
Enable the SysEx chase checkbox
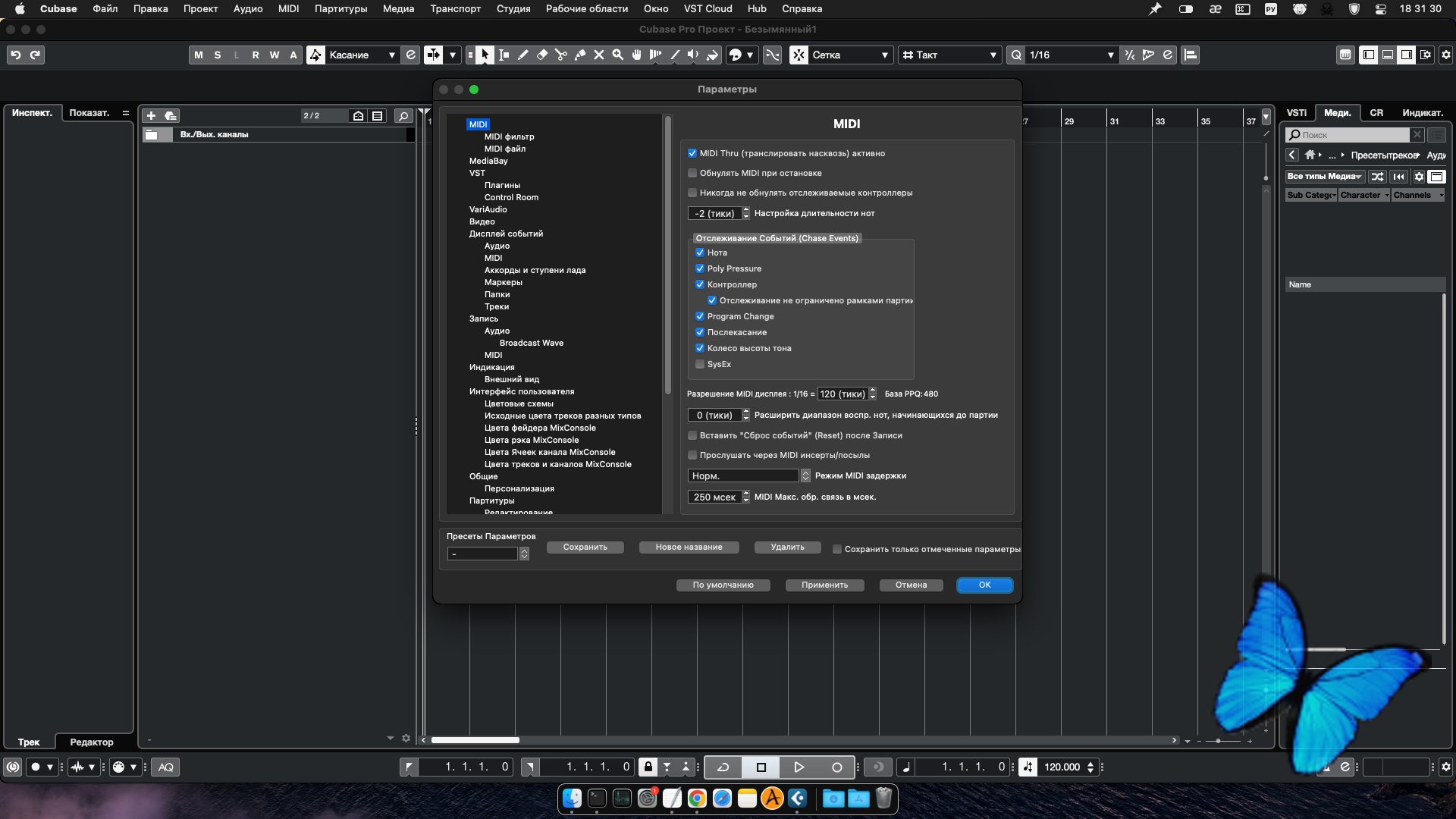click(x=699, y=364)
